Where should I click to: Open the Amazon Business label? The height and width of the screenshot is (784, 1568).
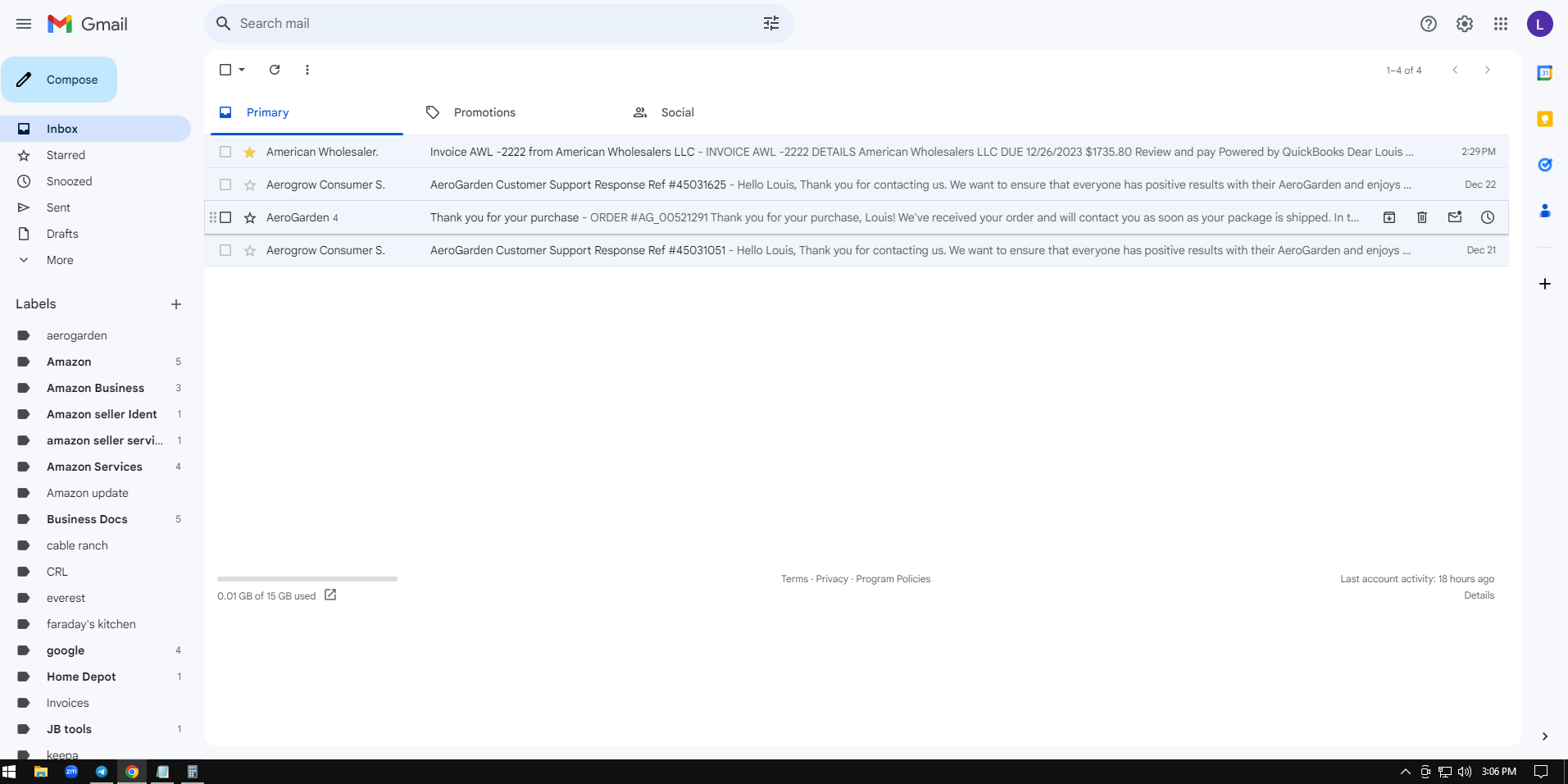click(95, 388)
